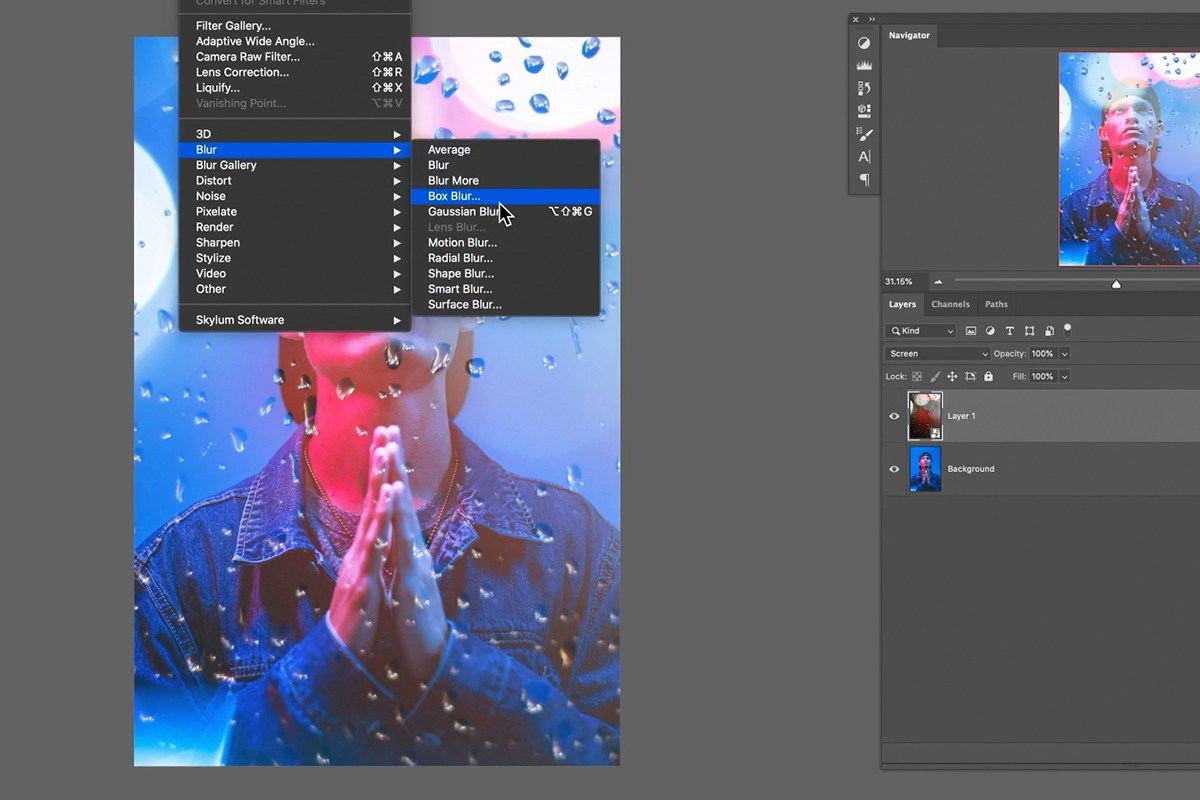This screenshot has height=800, width=1200.
Task: Choose Surface Blur menu item
Action: [x=505, y=305]
